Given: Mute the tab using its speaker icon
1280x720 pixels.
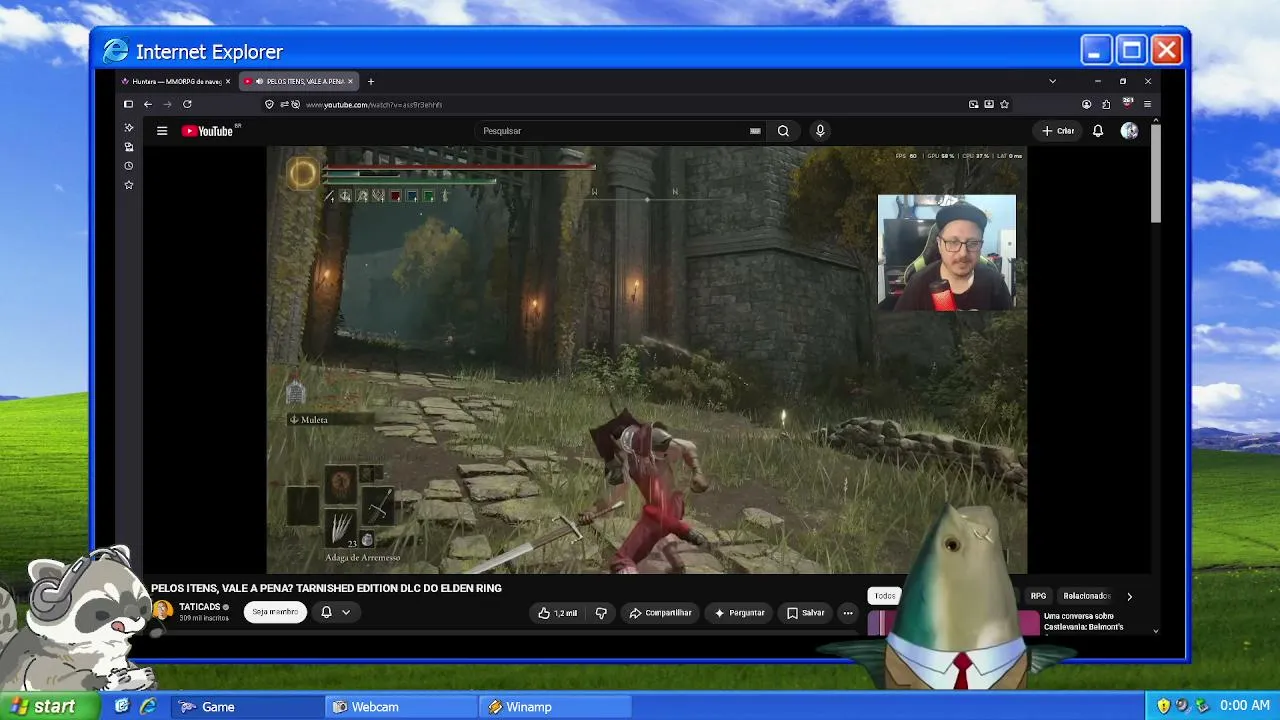Looking at the screenshot, I should (259, 81).
